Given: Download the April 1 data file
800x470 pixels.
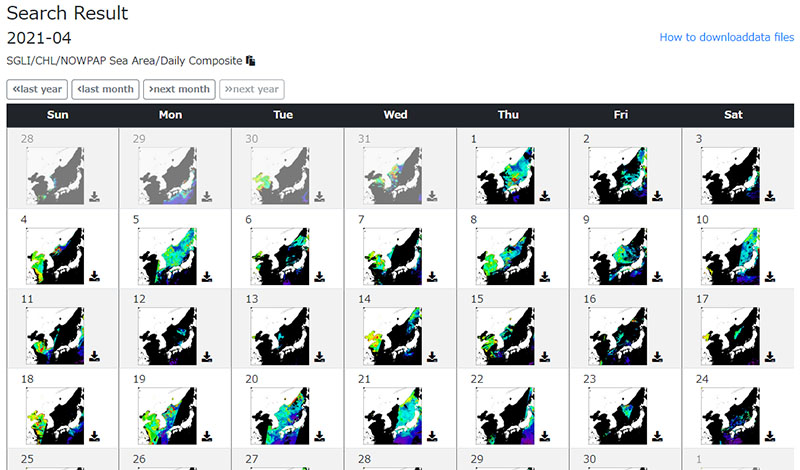Looking at the screenshot, I should [x=545, y=196].
